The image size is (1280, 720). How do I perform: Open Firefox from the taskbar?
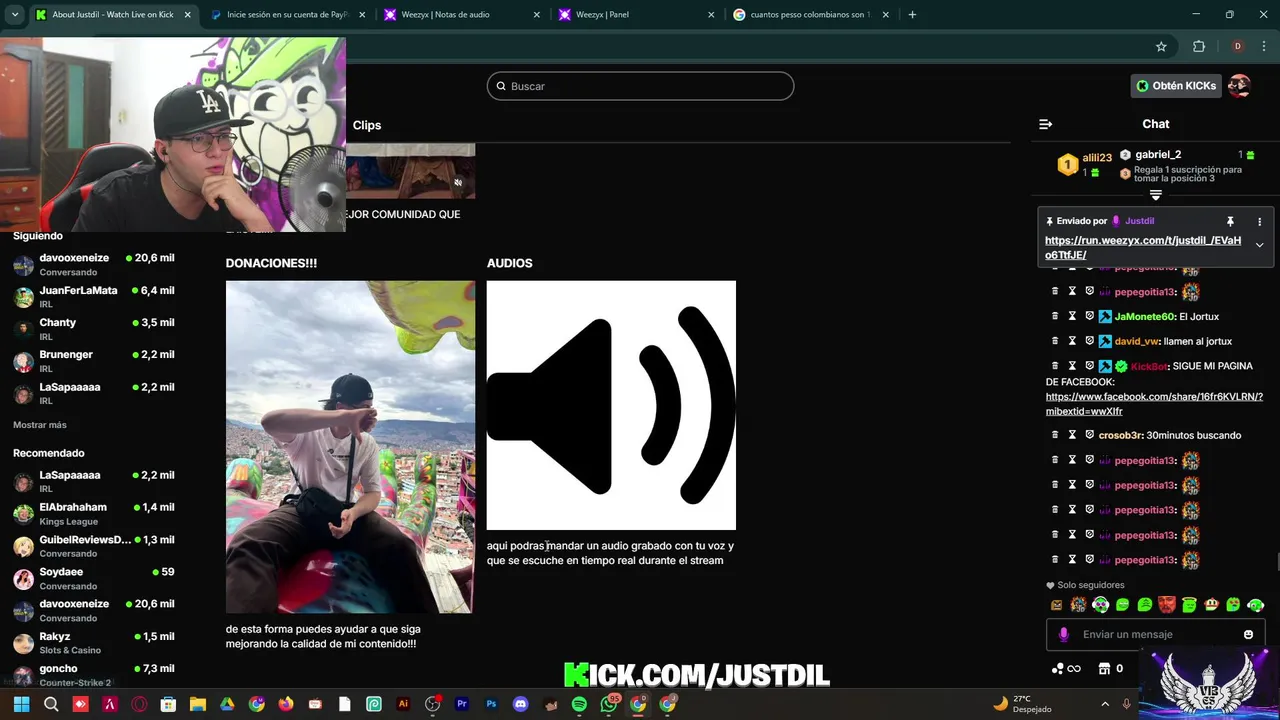click(286, 704)
